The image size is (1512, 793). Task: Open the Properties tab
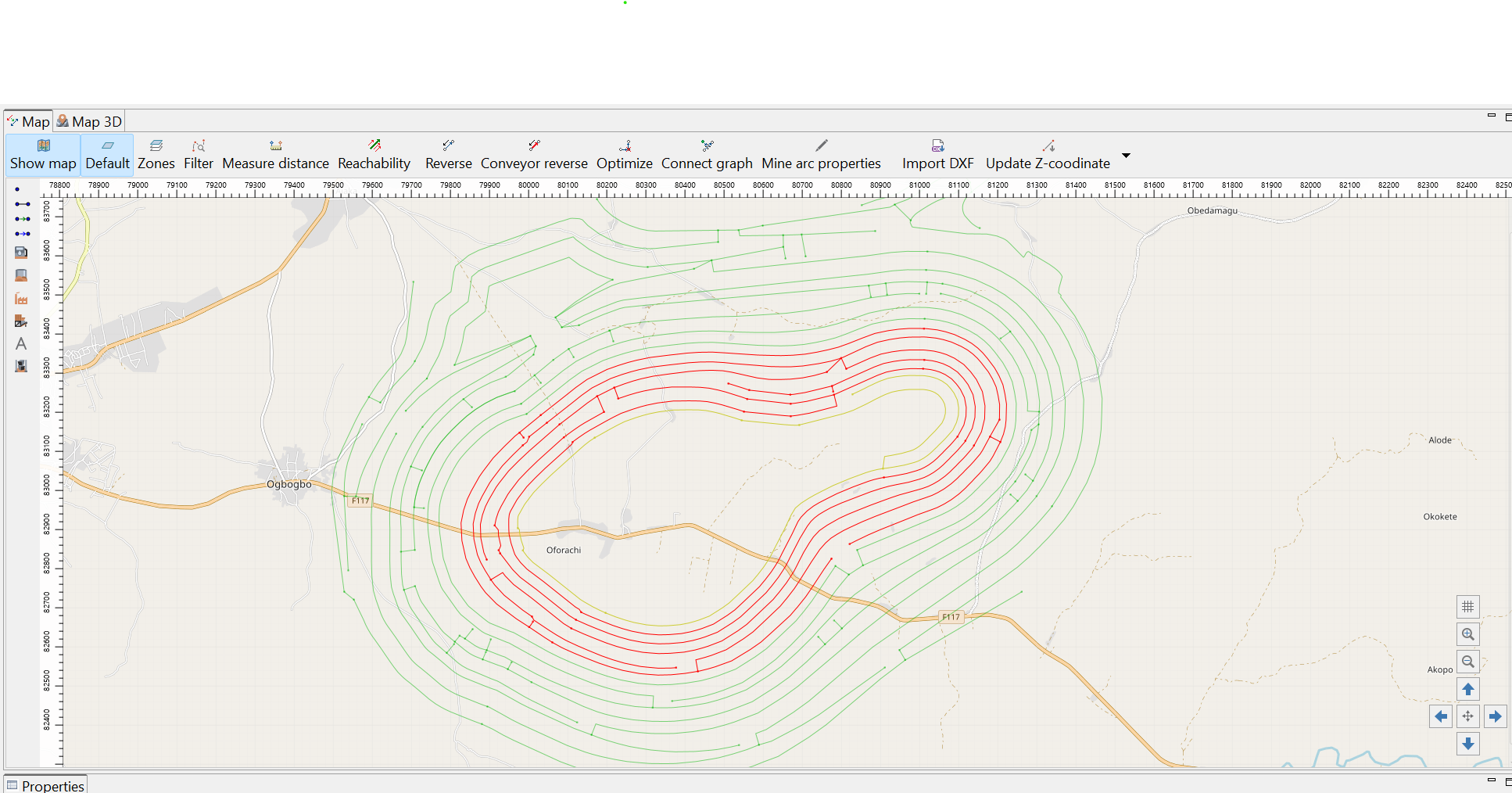click(45, 785)
